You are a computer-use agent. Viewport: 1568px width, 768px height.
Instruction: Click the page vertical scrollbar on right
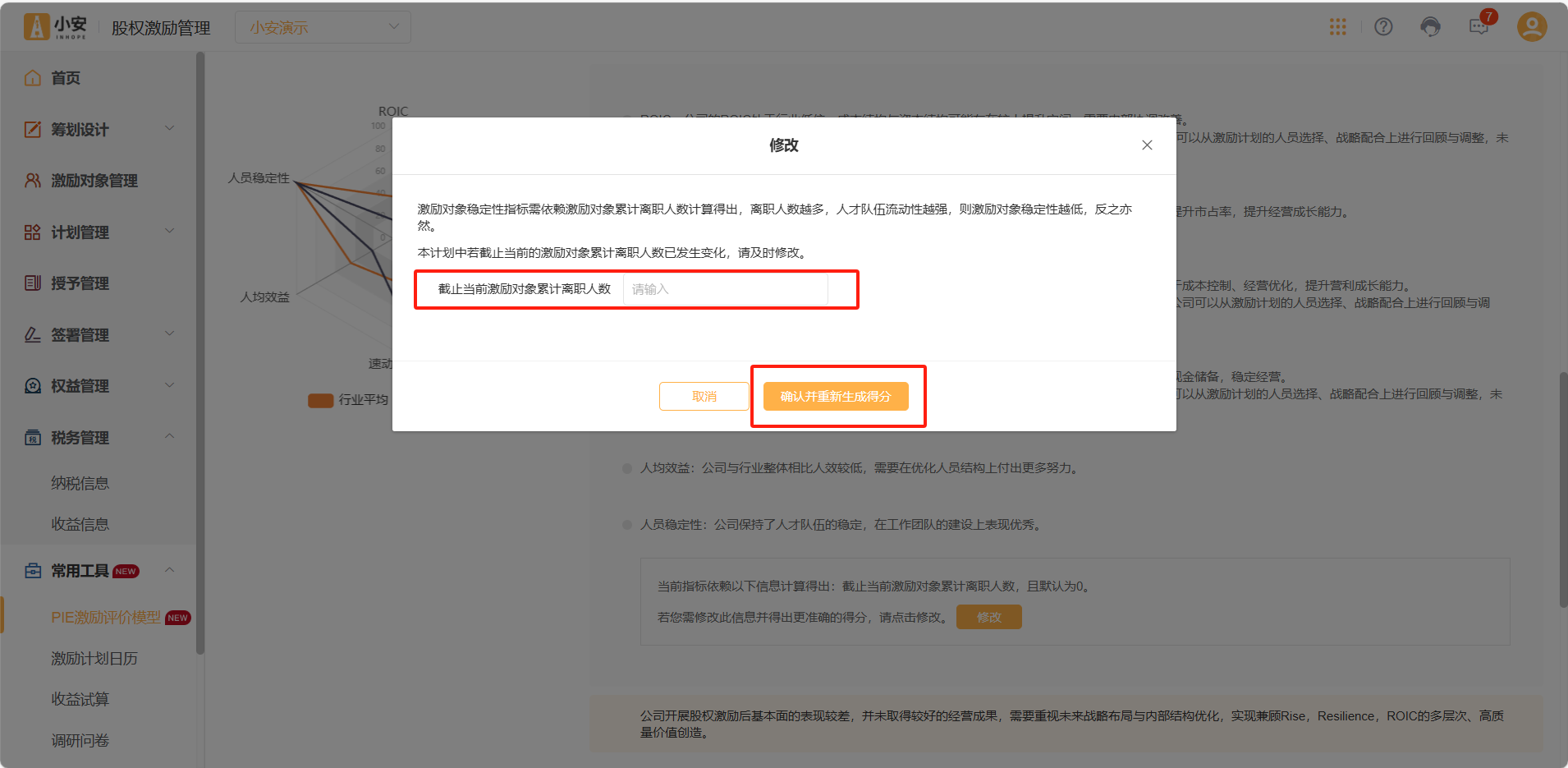click(x=1563, y=490)
